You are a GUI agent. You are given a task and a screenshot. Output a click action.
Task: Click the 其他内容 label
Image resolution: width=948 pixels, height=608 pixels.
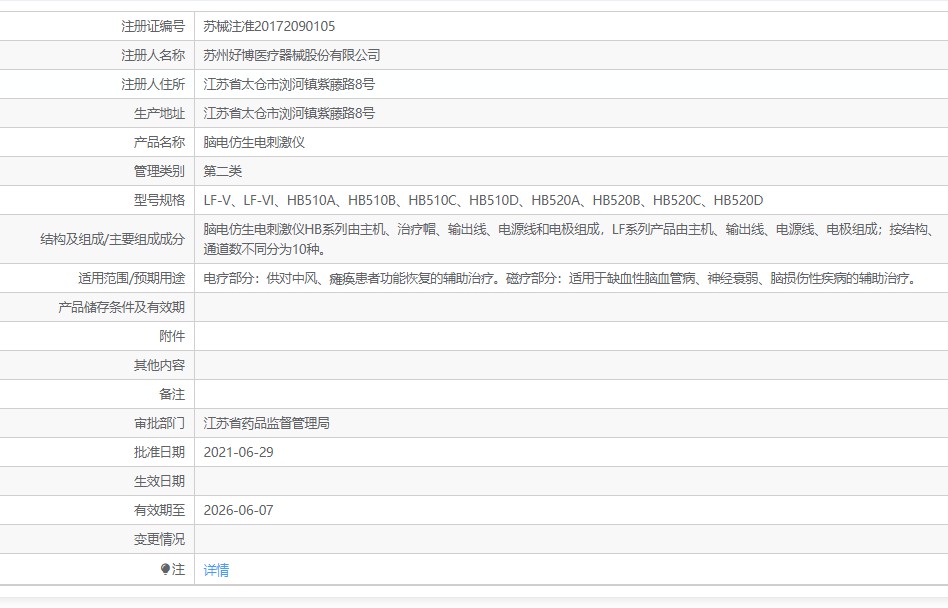(160, 365)
